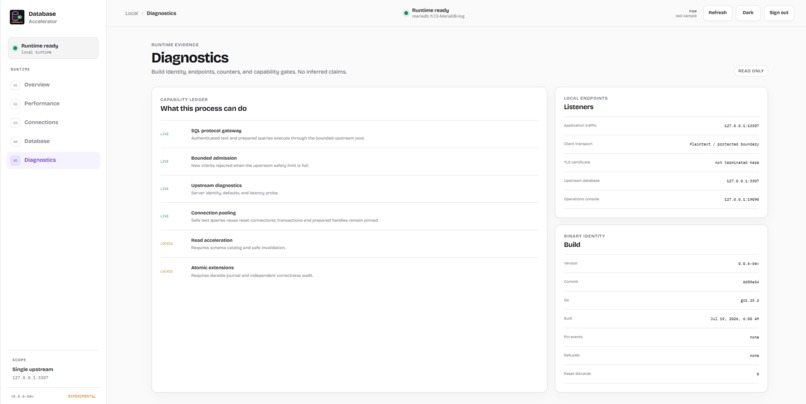Open the Overview page
Image resolution: width=806 pixels, height=404 pixels.
pyautogui.click(x=53, y=85)
